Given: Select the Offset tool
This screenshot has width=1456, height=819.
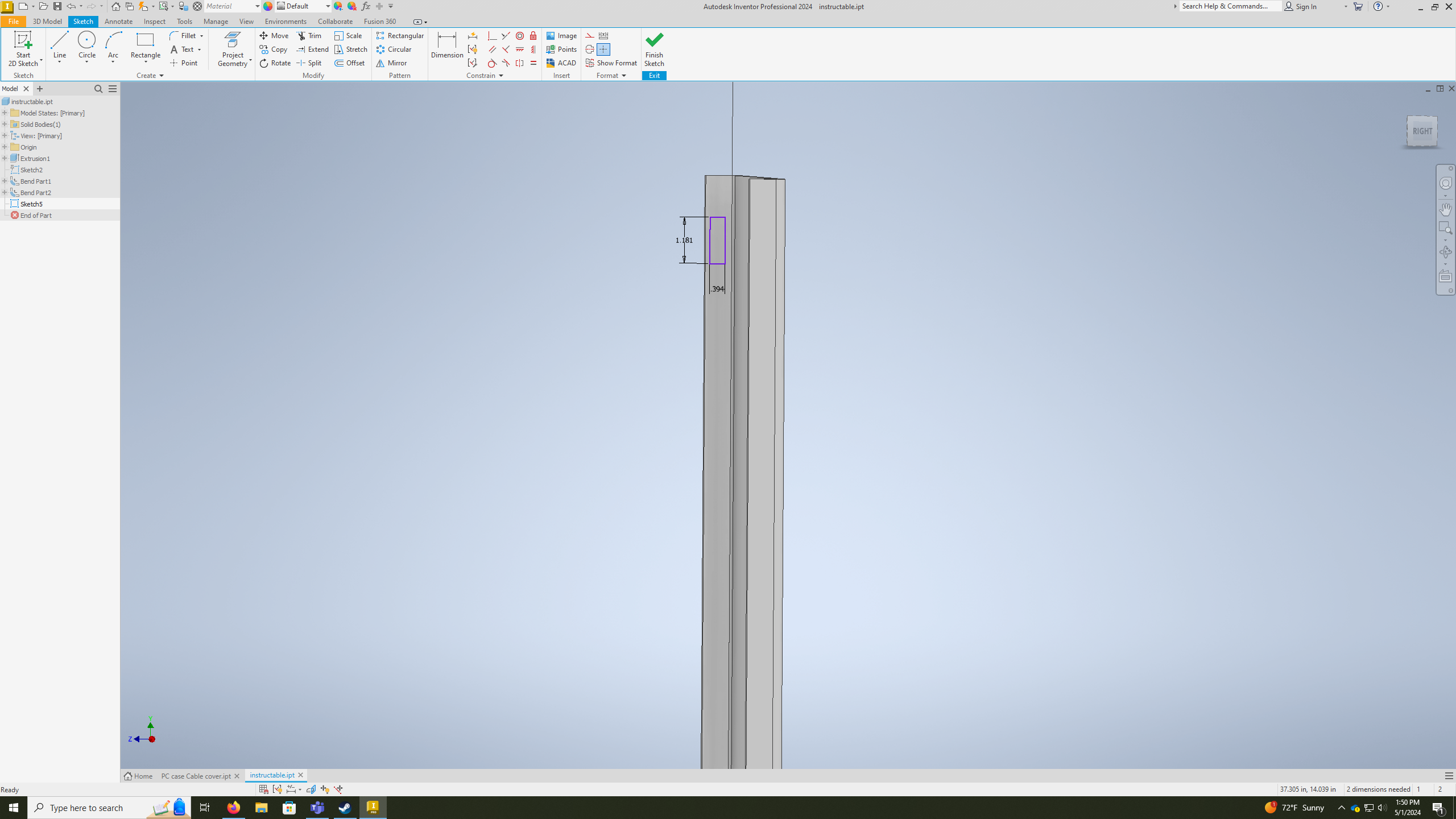Looking at the screenshot, I should (x=350, y=63).
